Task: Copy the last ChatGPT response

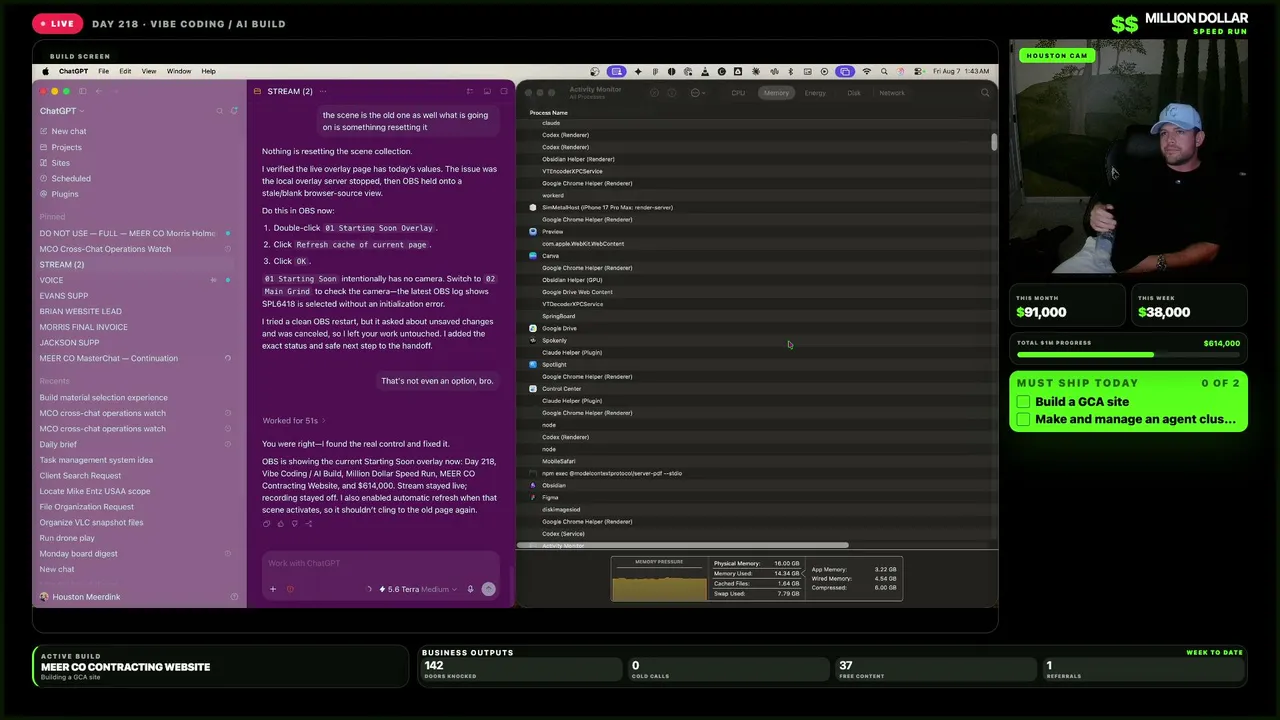Action: tap(266, 523)
